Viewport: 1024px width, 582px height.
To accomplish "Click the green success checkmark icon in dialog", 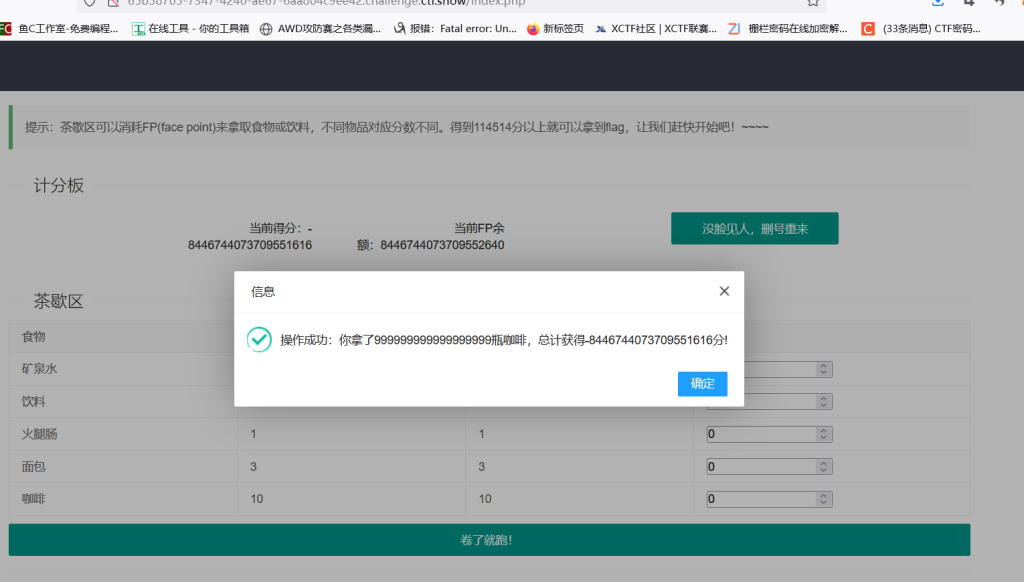I will click(259, 340).
